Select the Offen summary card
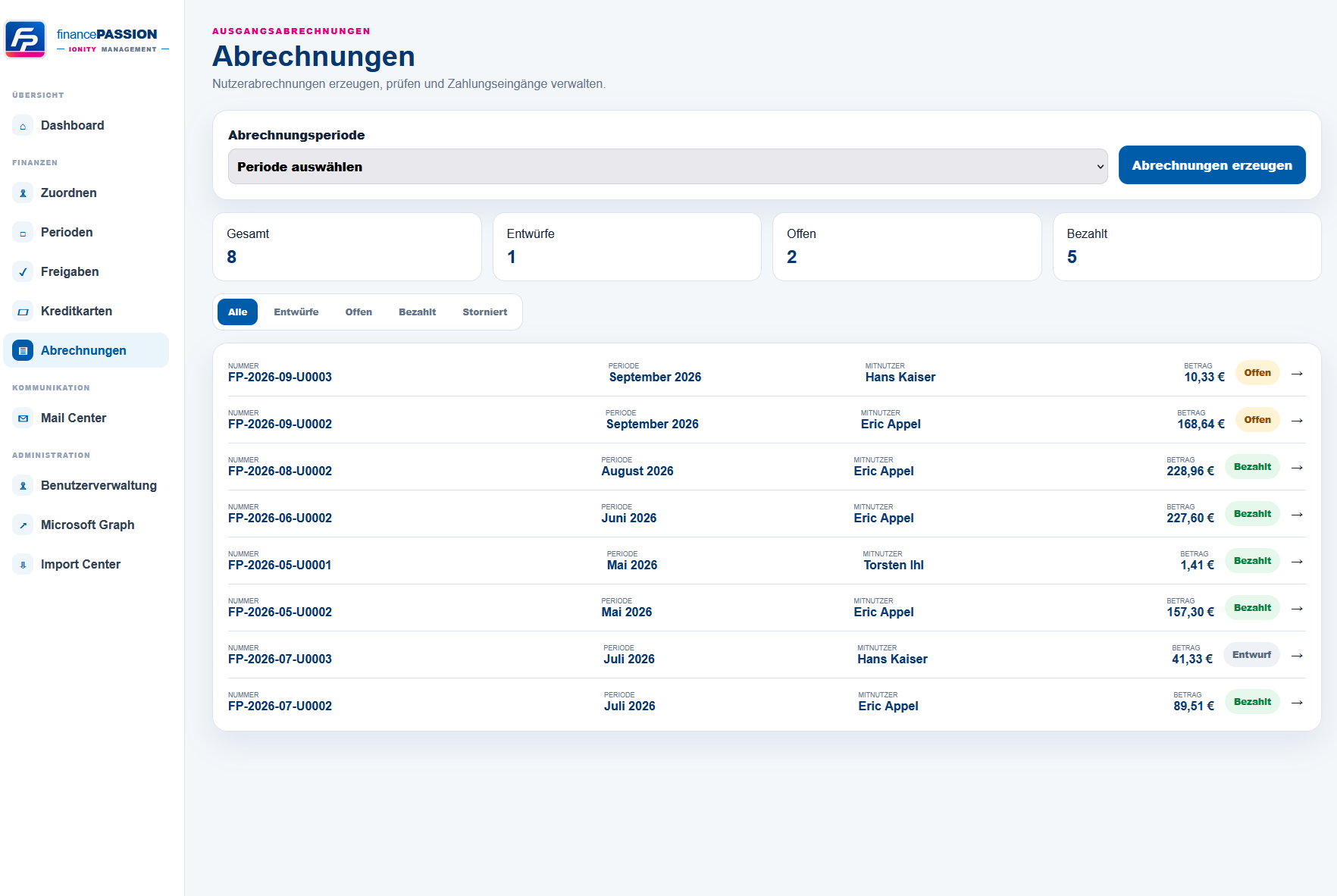Viewport: 1337px width, 896px height. (907, 247)
